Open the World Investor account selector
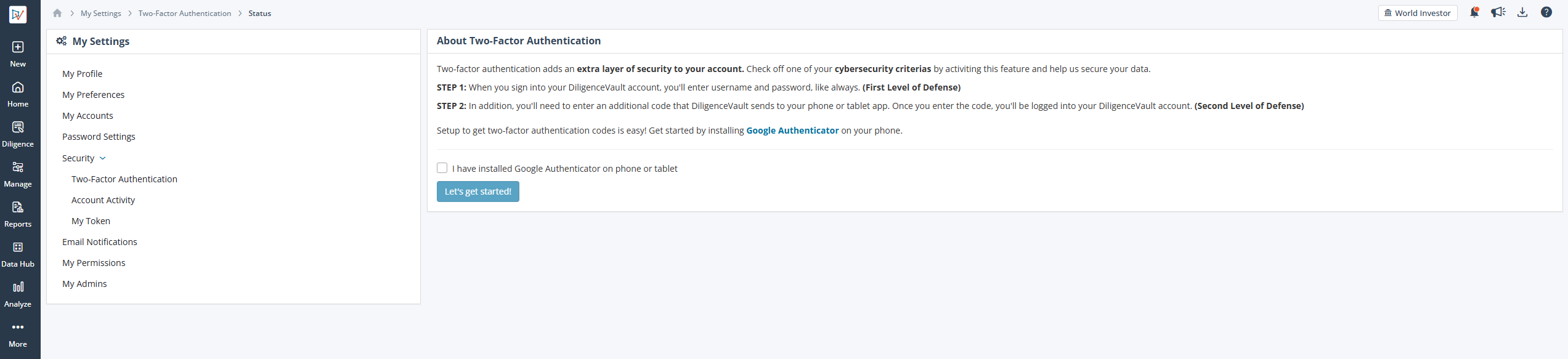Viewport: 1568px width, 359px height. tap(1418, 13)
